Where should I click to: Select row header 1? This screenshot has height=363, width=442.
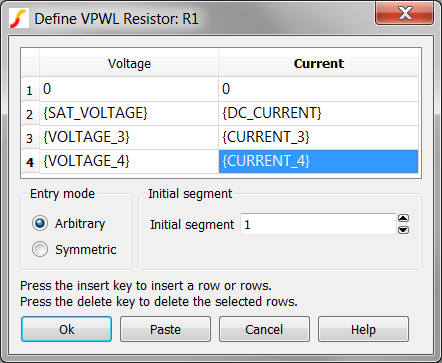[x=30, y=89]
